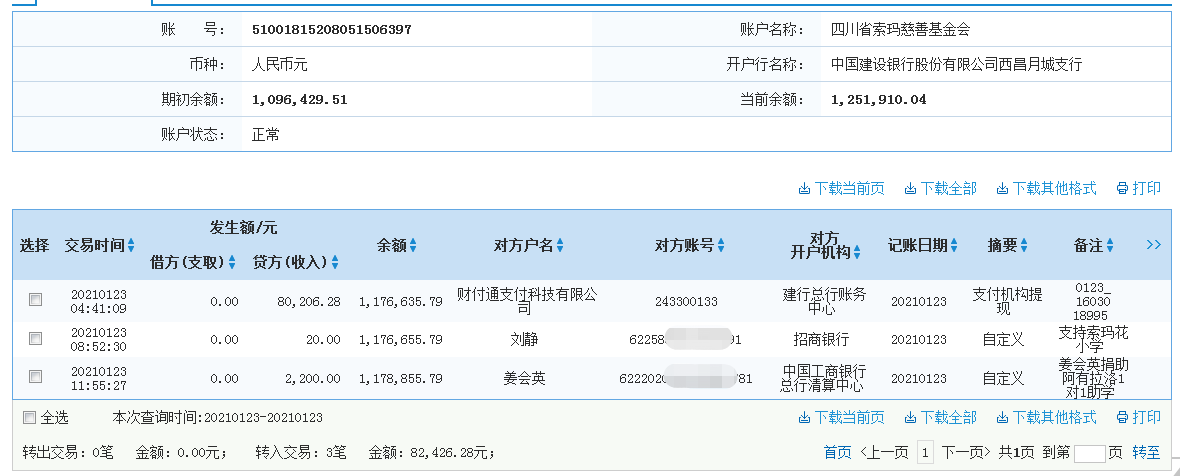Click the top 打印 print icon
Image resolution: width=1180 pixels, height=476 pixels.
[1123, 188]
